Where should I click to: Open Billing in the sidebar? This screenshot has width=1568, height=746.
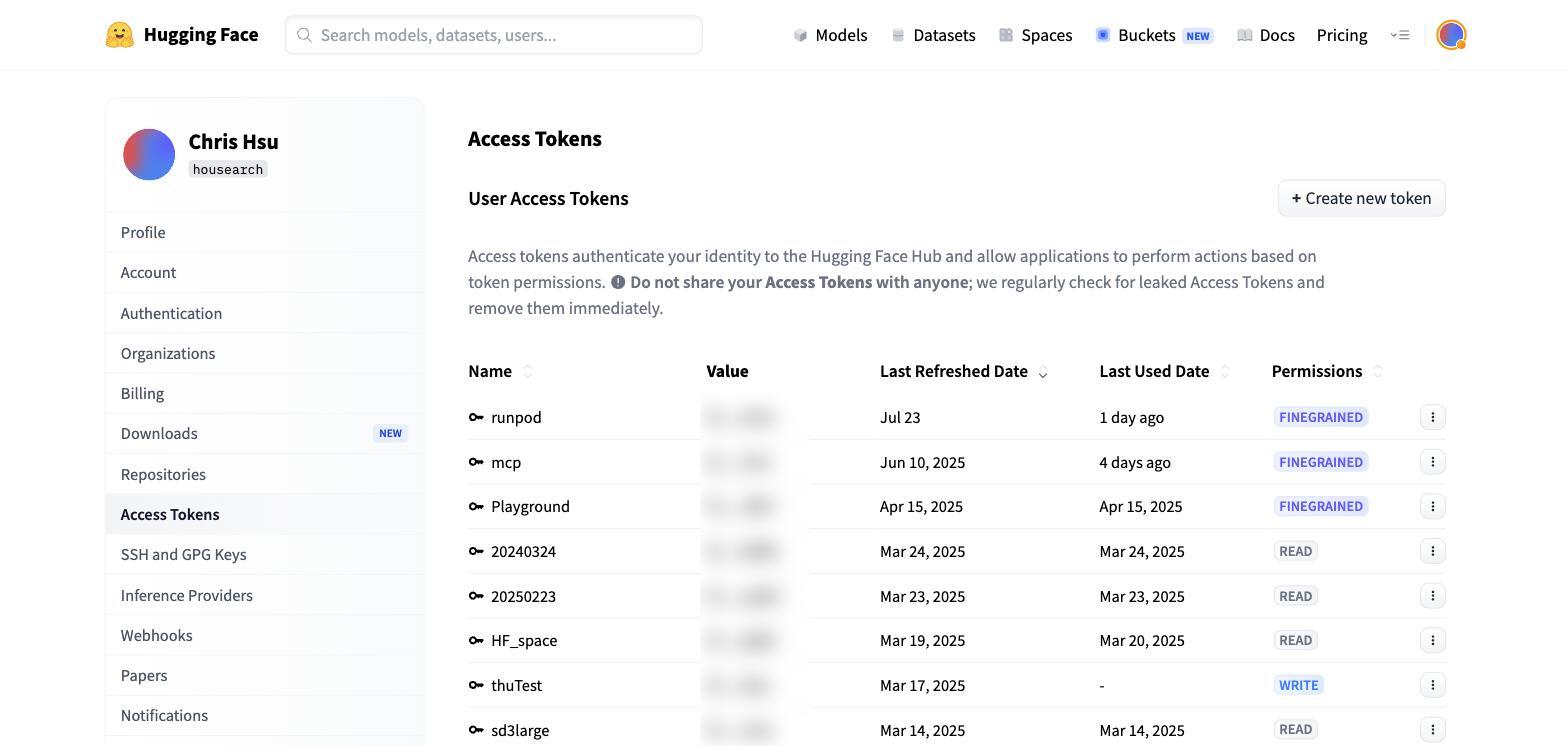(x=264, y=393)
